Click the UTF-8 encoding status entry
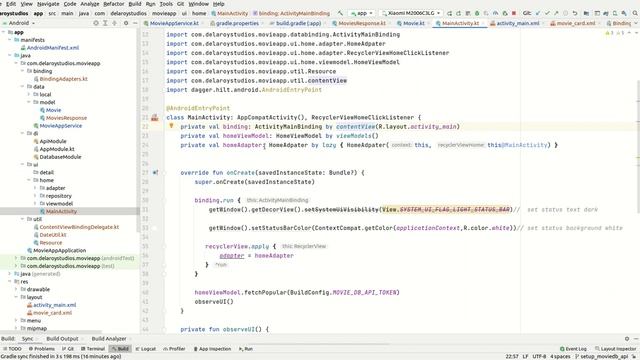 tap(539, 357)
